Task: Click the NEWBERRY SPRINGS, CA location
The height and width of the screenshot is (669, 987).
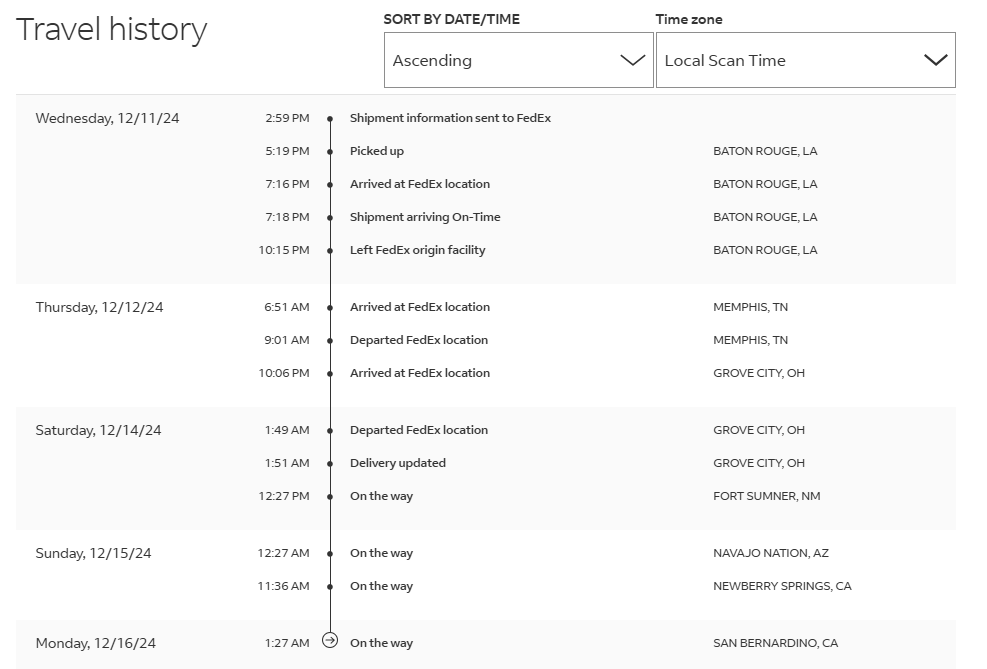Action: 782,586
